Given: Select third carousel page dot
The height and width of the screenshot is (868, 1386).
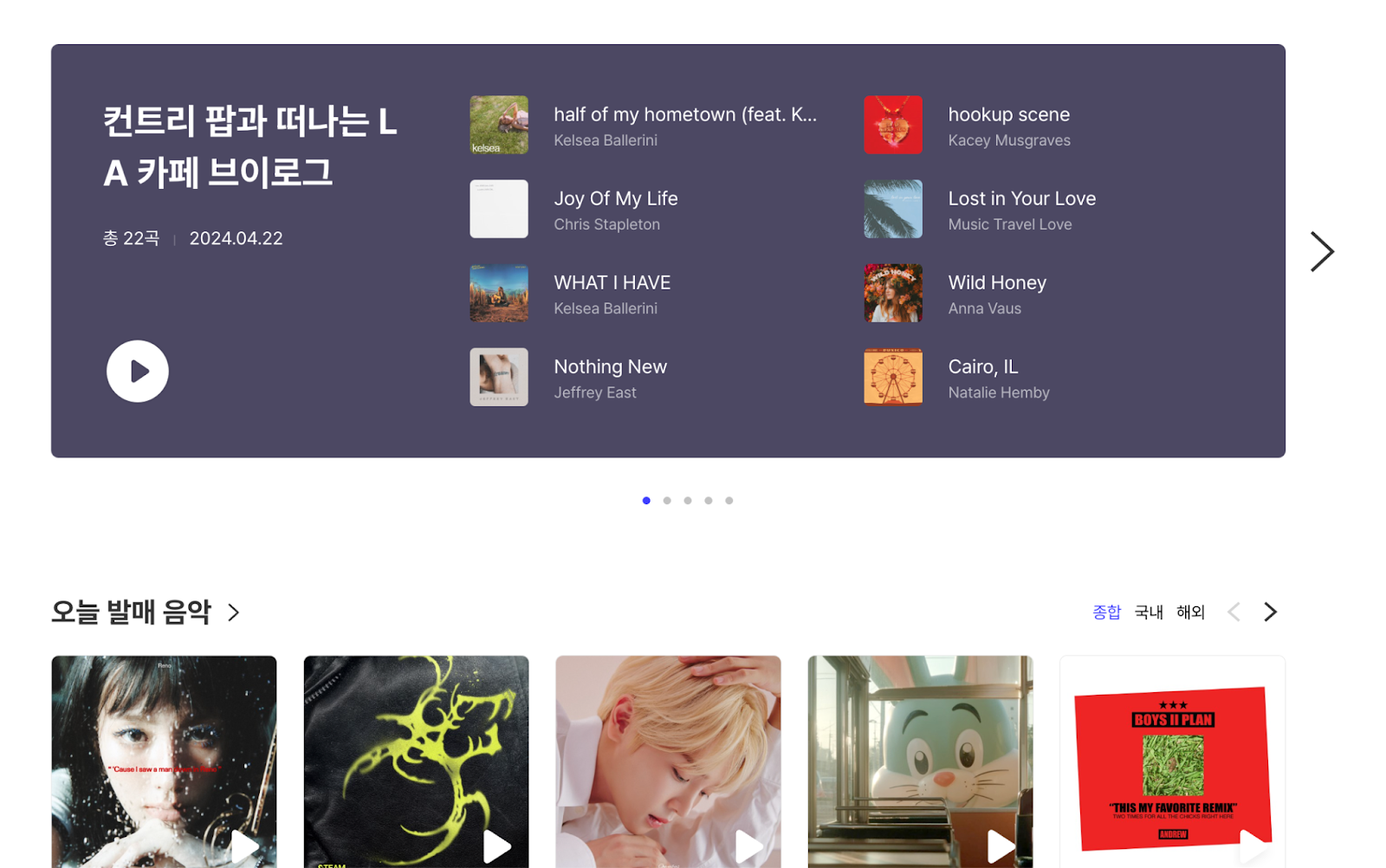Looking at the screenshot, I should pos(688,501).
